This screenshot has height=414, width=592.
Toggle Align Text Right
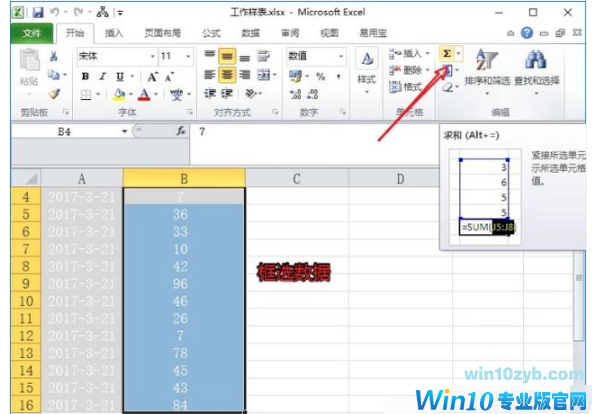pos(245,75)
